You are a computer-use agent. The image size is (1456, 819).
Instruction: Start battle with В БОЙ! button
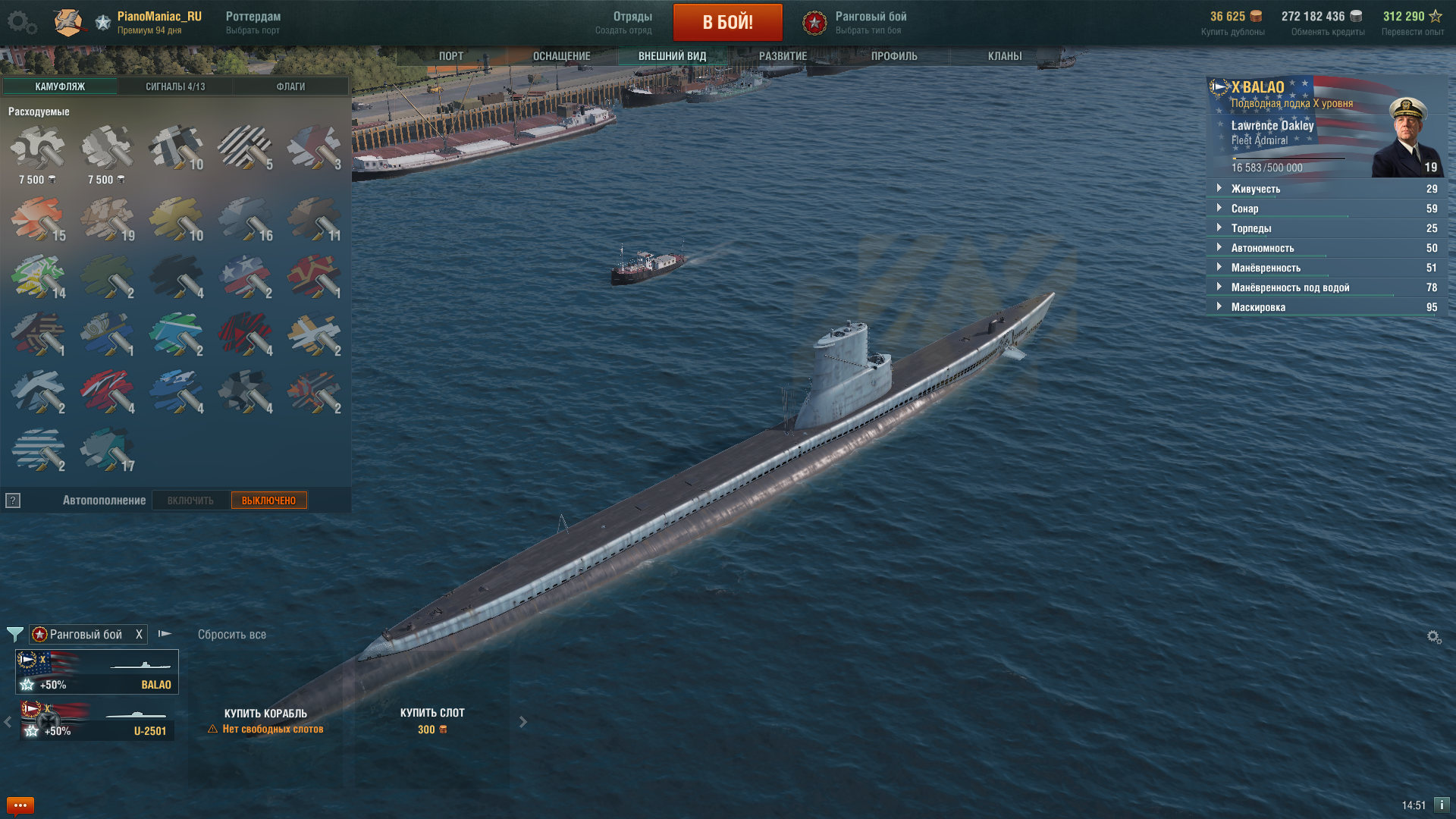pos(728,22)
